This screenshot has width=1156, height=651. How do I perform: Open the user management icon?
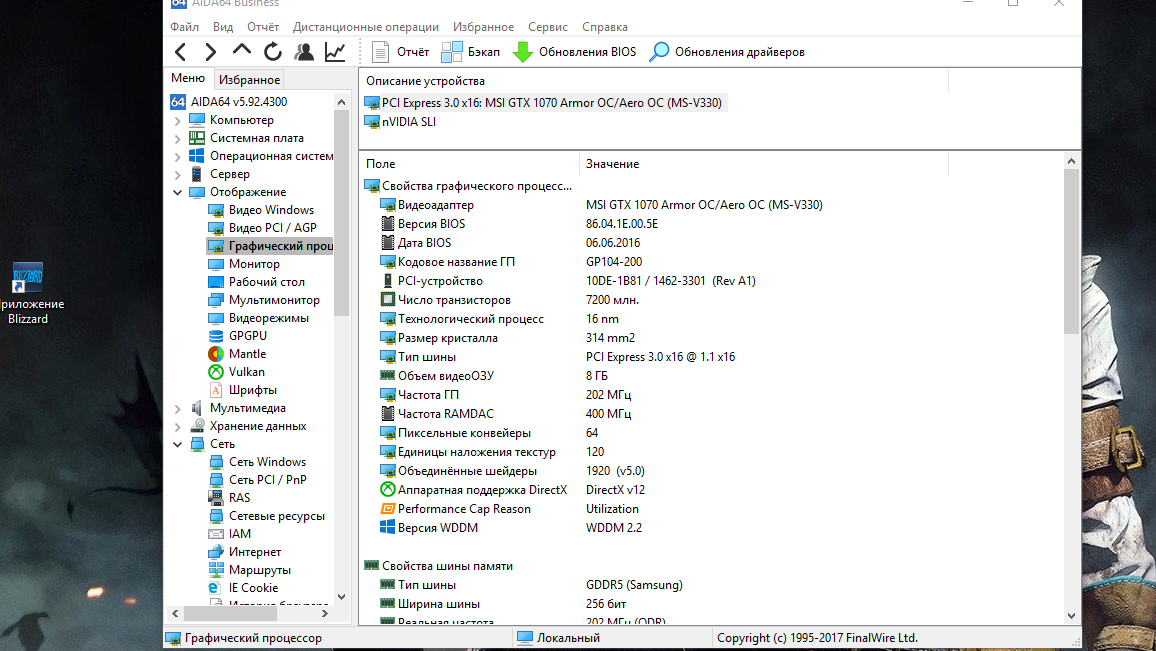coord(304,52)
